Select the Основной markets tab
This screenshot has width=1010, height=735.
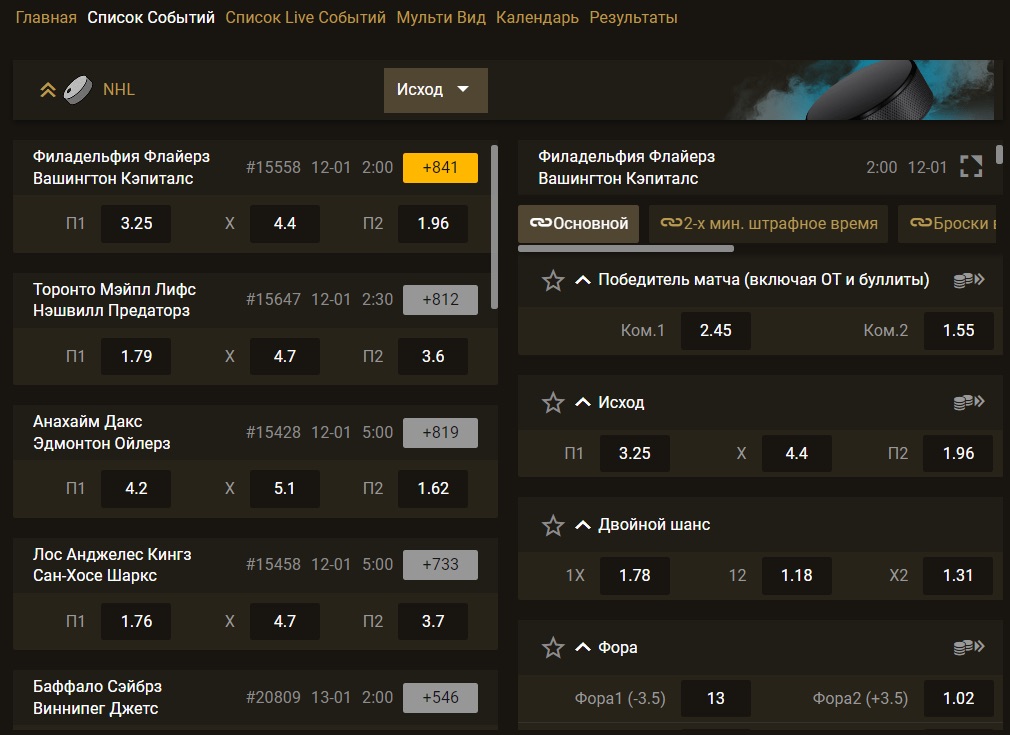578,224
